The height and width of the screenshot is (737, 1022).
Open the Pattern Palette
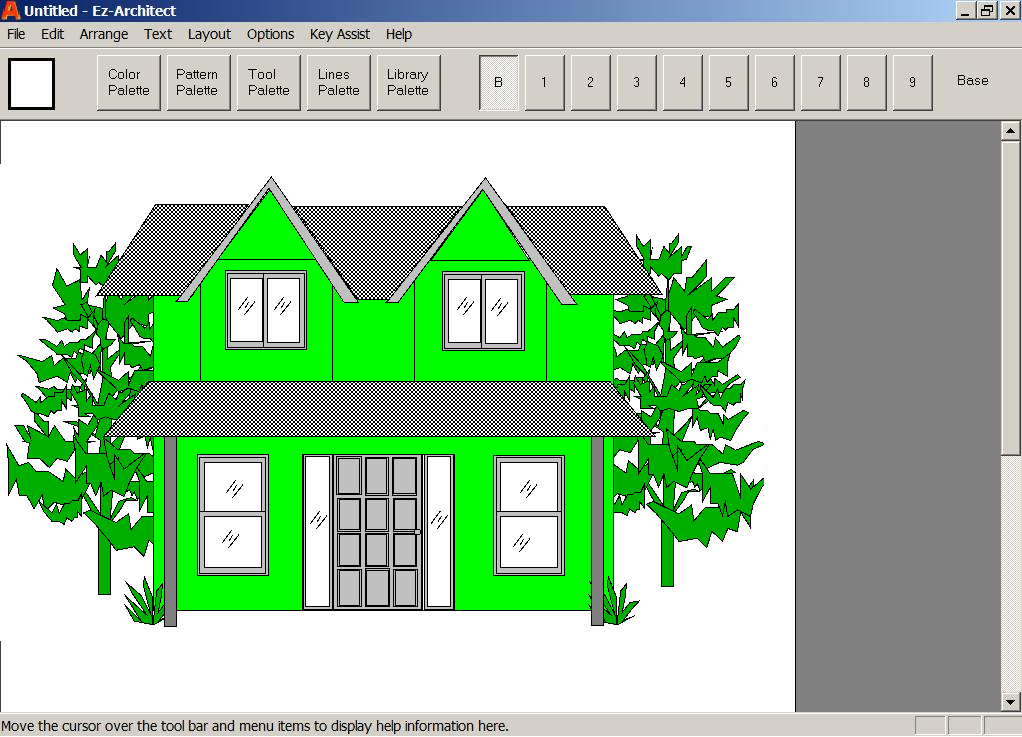[197, 82]
